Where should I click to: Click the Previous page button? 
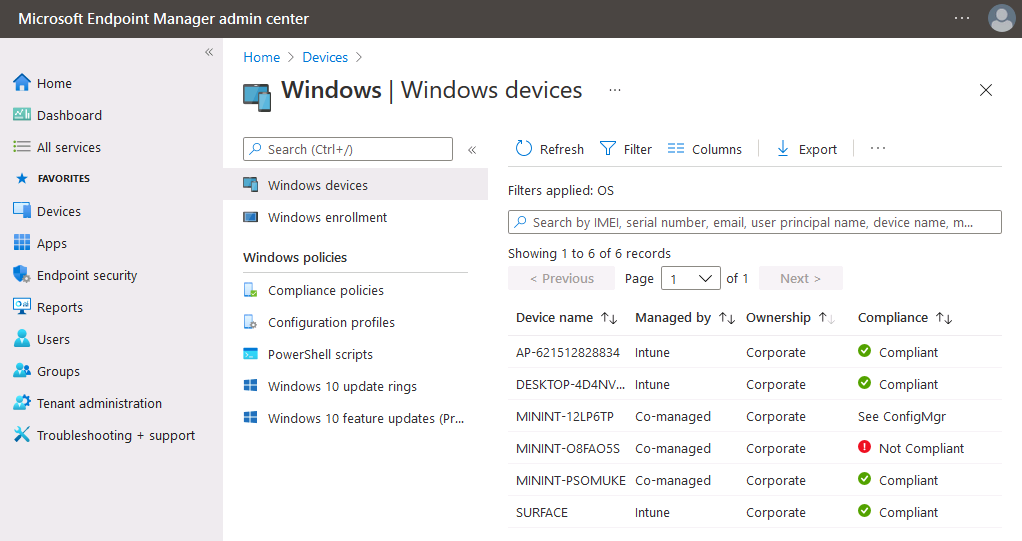pos(561,278)
